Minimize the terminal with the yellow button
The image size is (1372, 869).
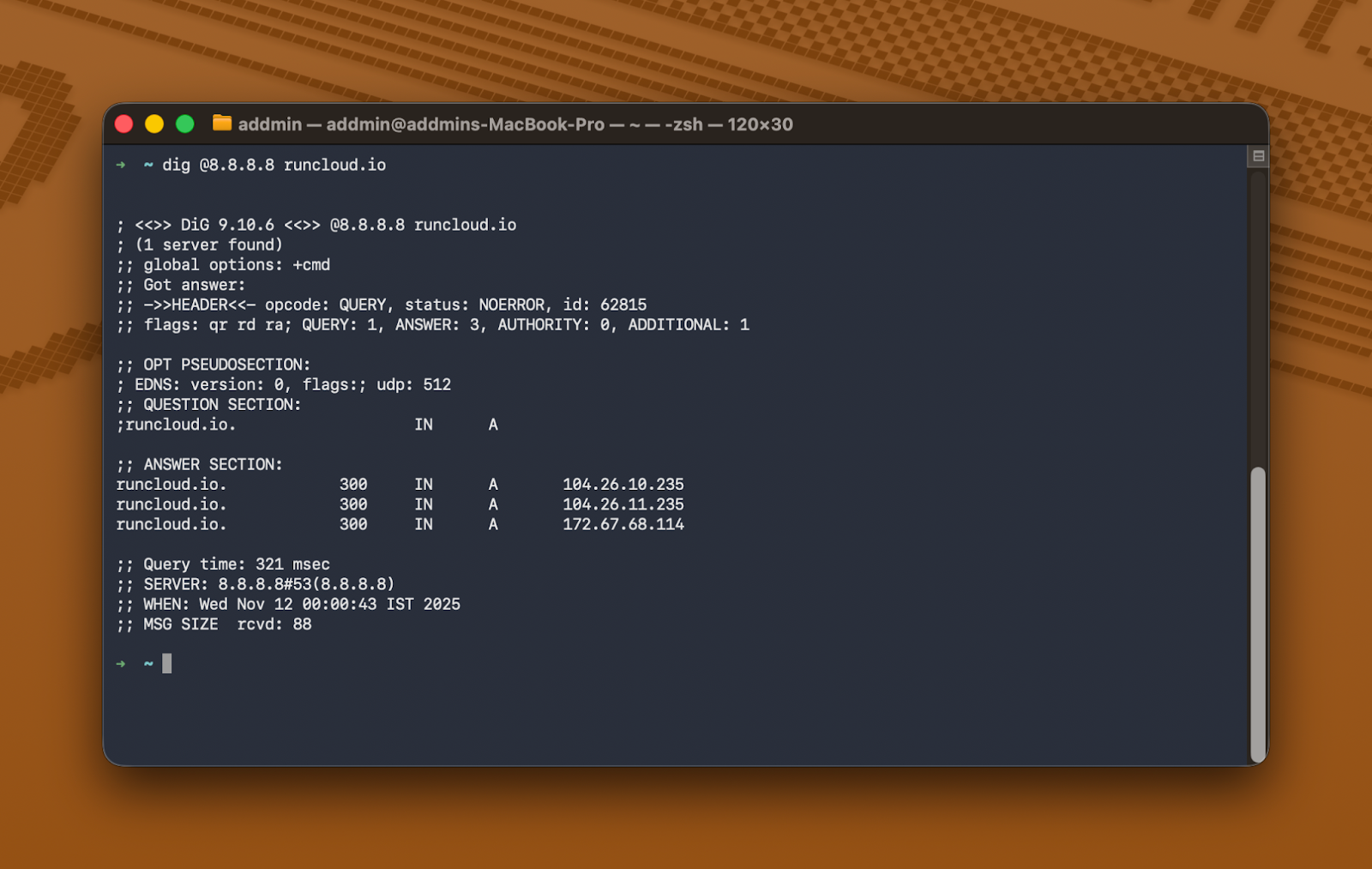pos(154,124)
